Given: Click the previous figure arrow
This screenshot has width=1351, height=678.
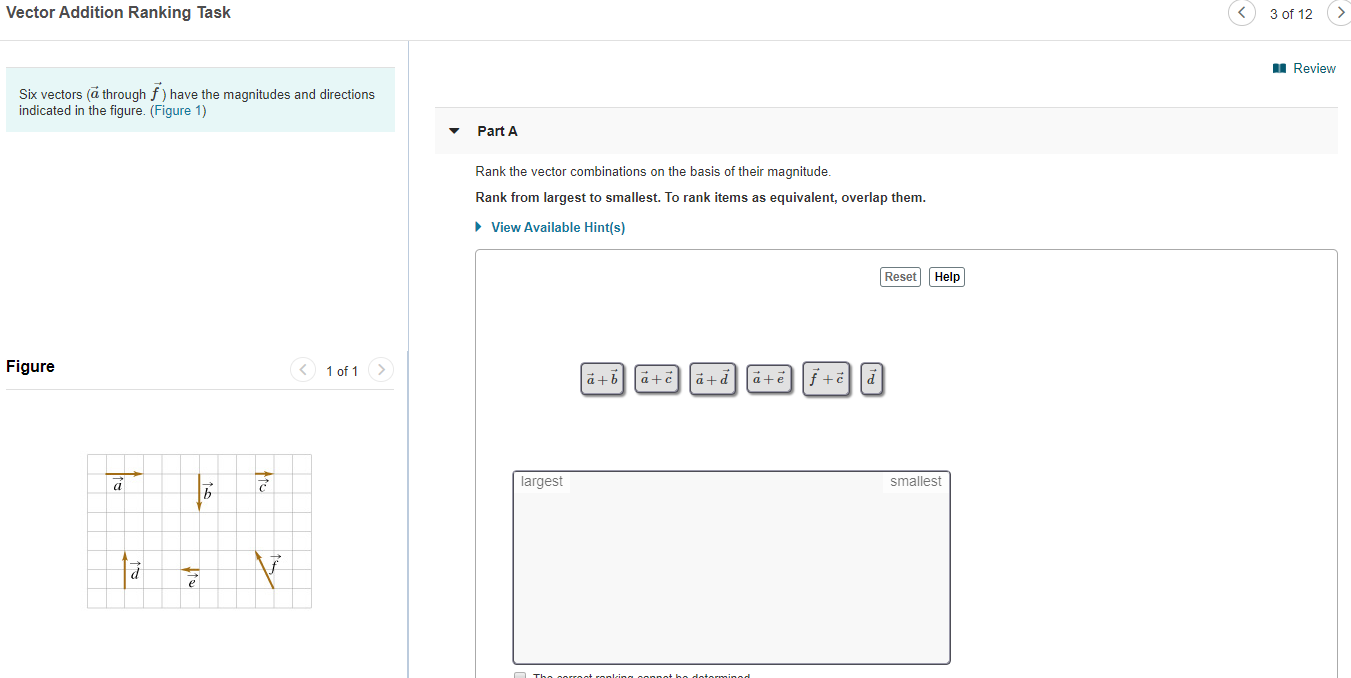Looking at the screenshot, I should tap(303, 370).
